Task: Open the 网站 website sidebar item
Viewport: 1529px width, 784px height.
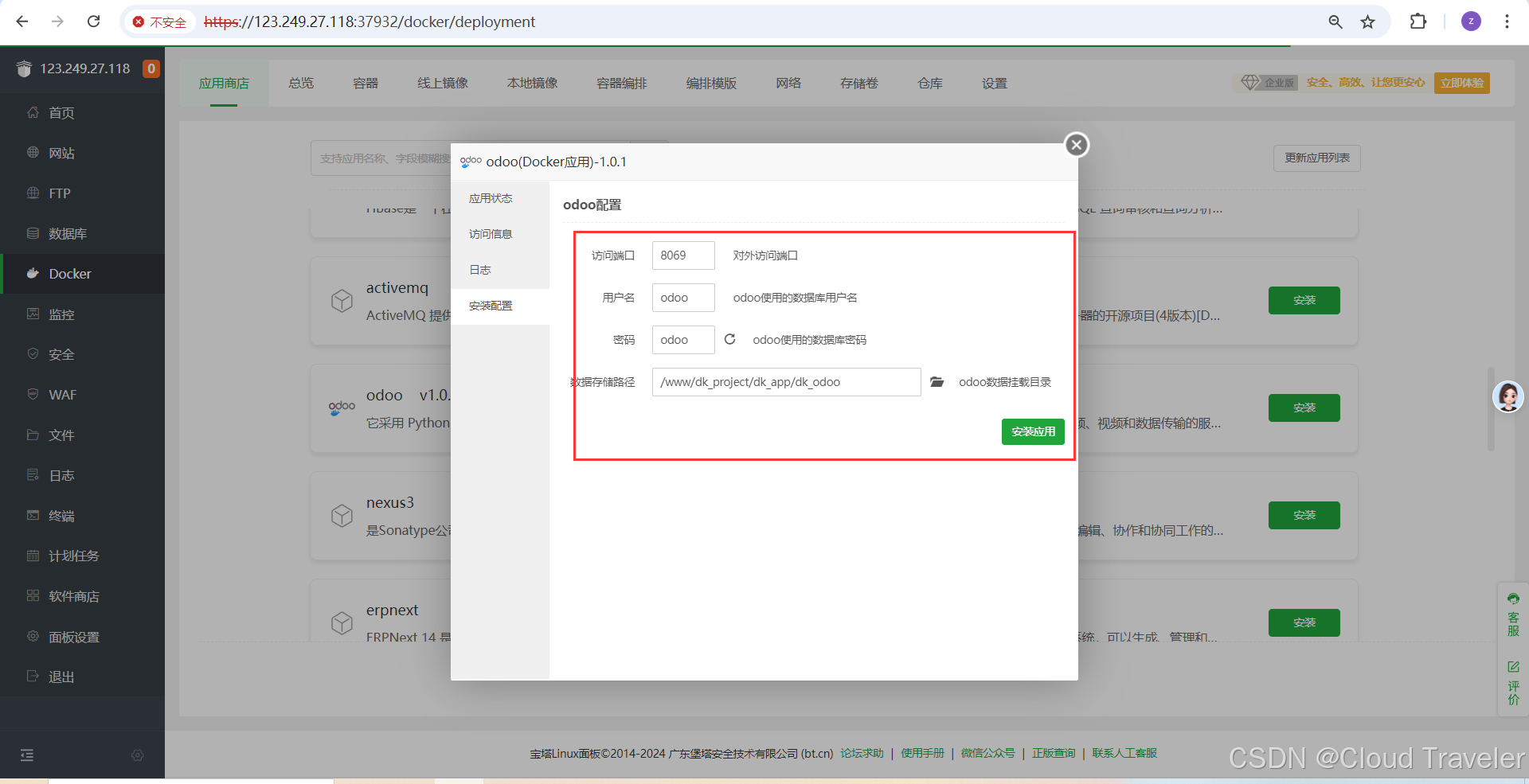Action: 82,153
